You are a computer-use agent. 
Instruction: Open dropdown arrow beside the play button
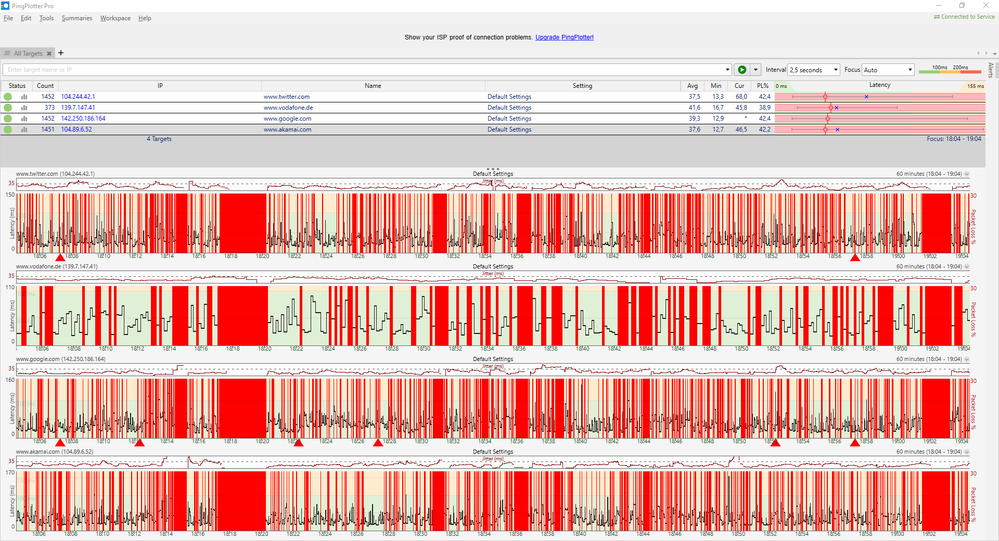756,69
